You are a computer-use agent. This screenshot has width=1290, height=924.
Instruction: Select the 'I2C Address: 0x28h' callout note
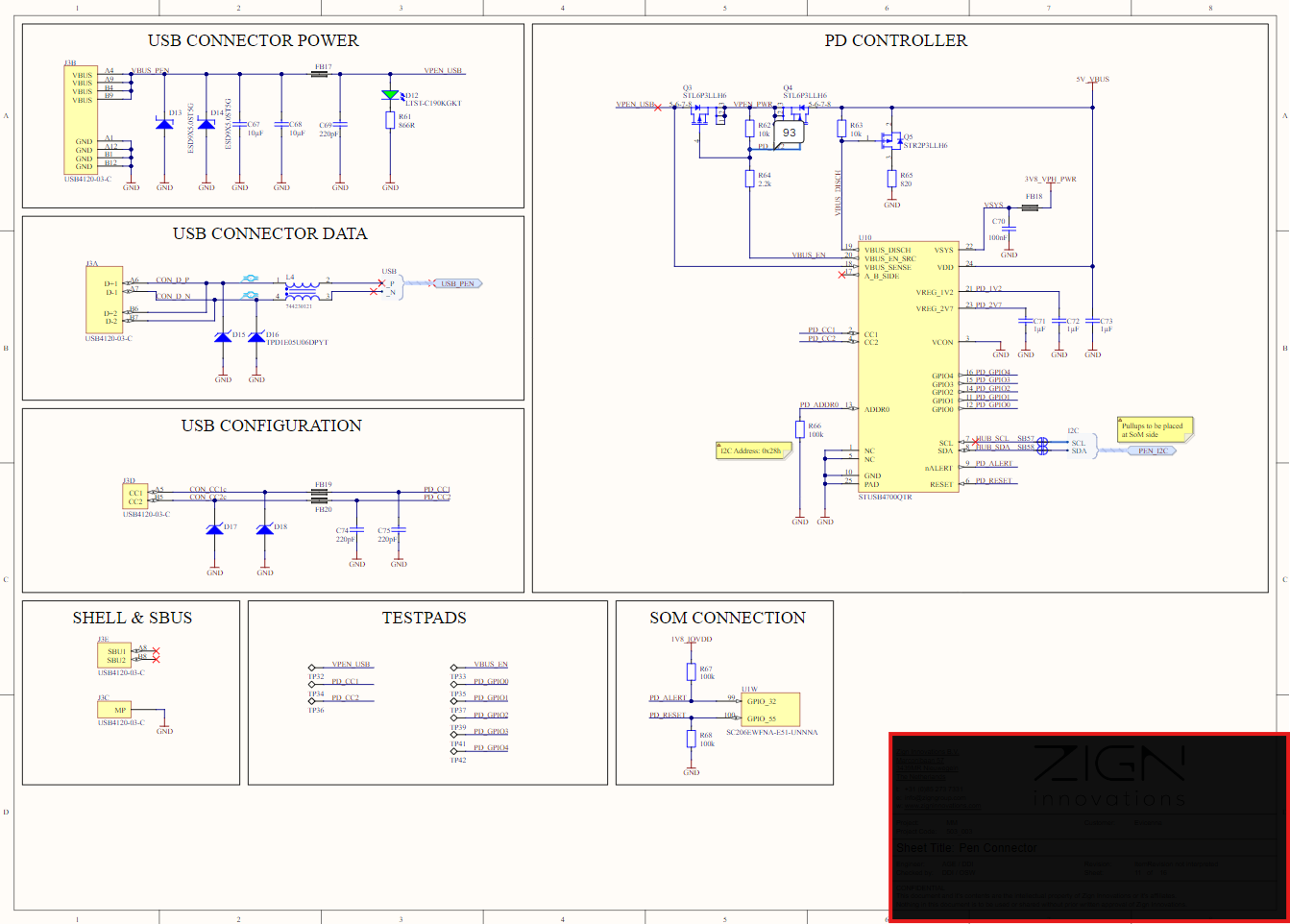click(754, 450)
